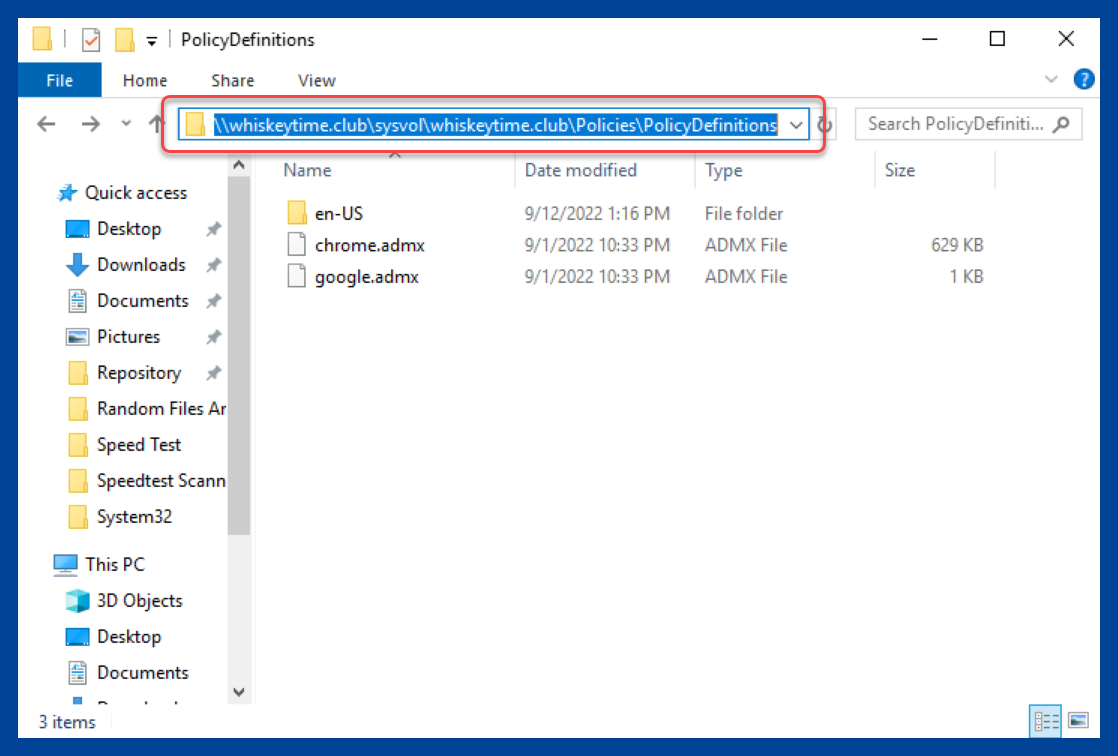1118x756 pixels.
Task: Click the search magnifier icon
Action: (x=1062, y=124)
